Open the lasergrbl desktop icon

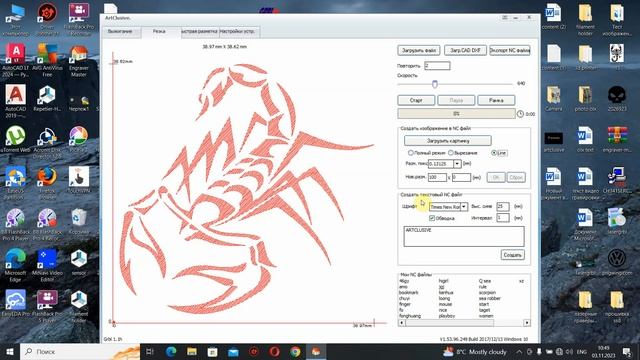click(x=617, y=221)
